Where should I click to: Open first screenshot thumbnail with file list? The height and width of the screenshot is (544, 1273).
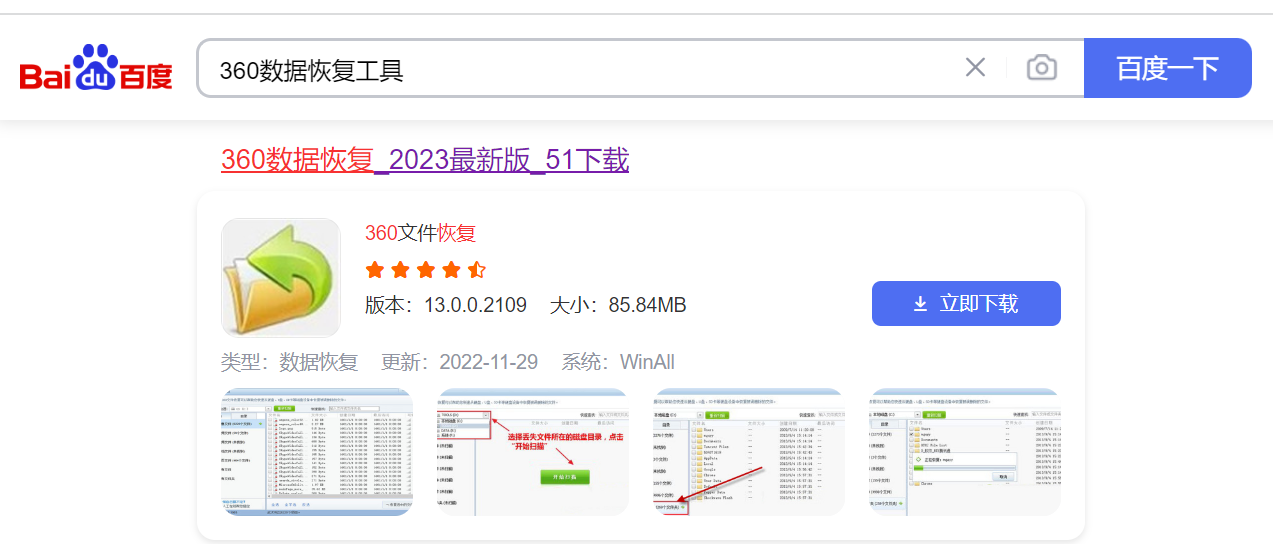pyautogui.click(x=316, y=452)
